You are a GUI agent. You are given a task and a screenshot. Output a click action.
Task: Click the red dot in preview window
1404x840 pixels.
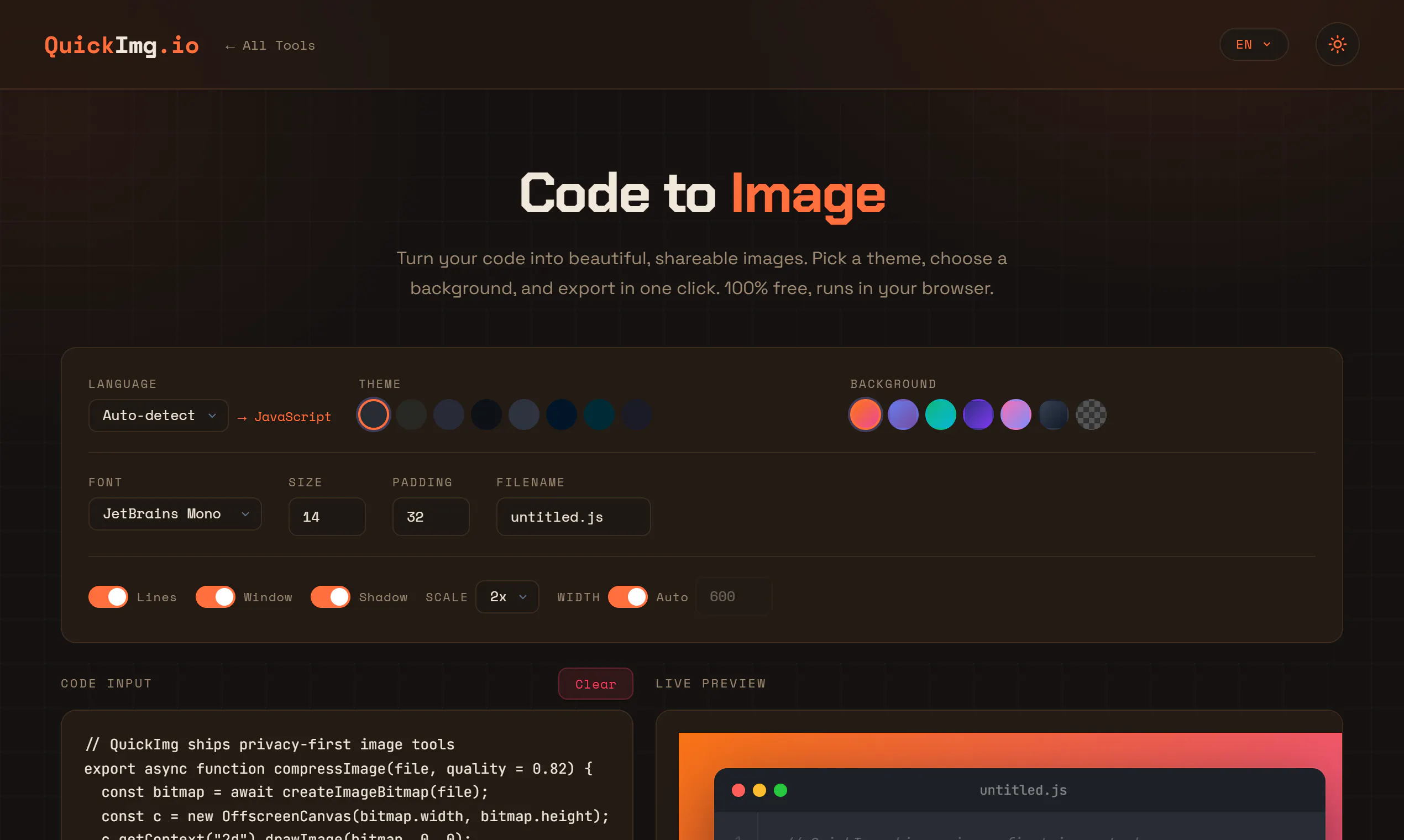point(738,790)
